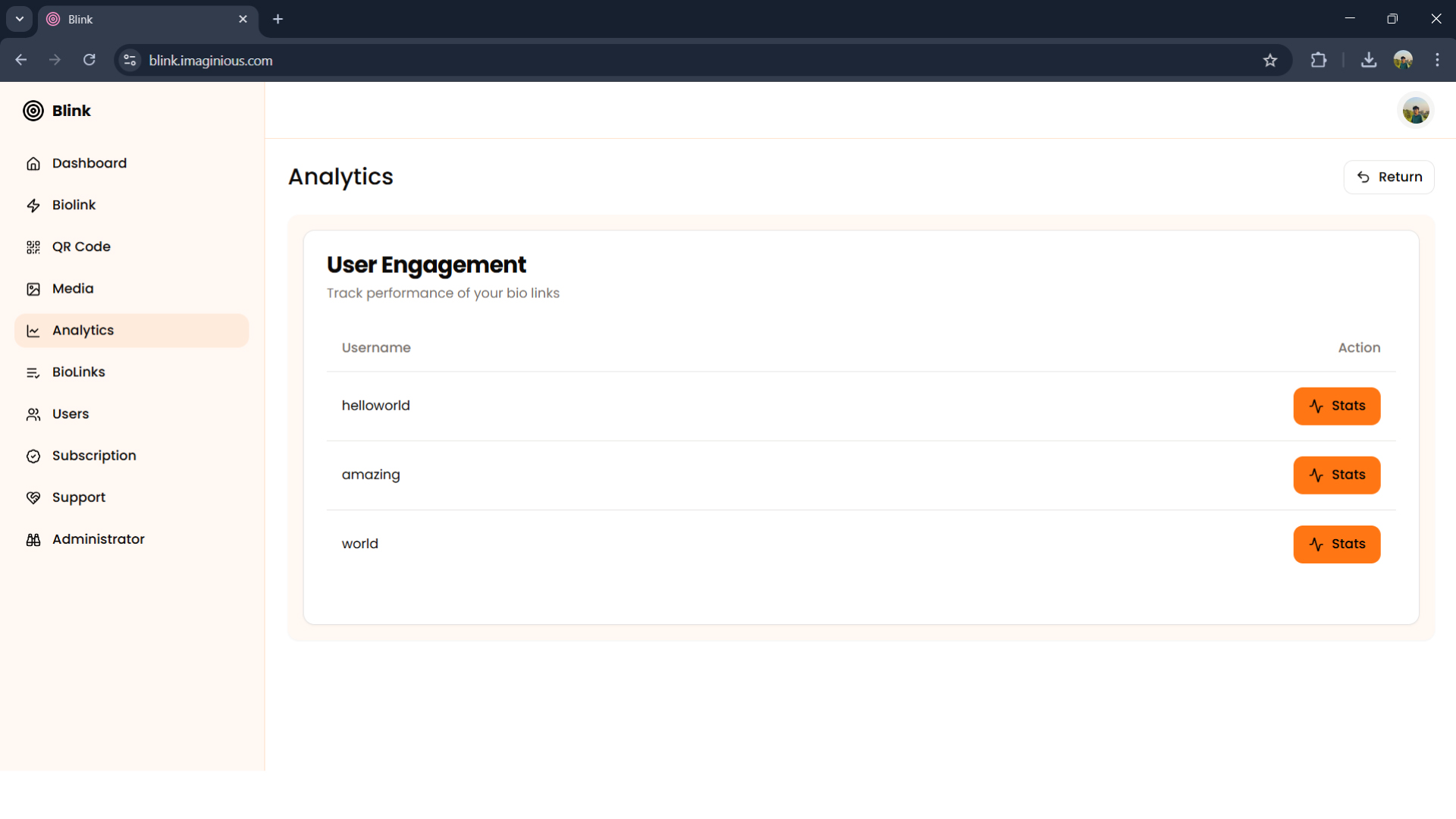Click the address bar to edit the URL
The image size is (1456, 819).
click(x=455, y=60)
